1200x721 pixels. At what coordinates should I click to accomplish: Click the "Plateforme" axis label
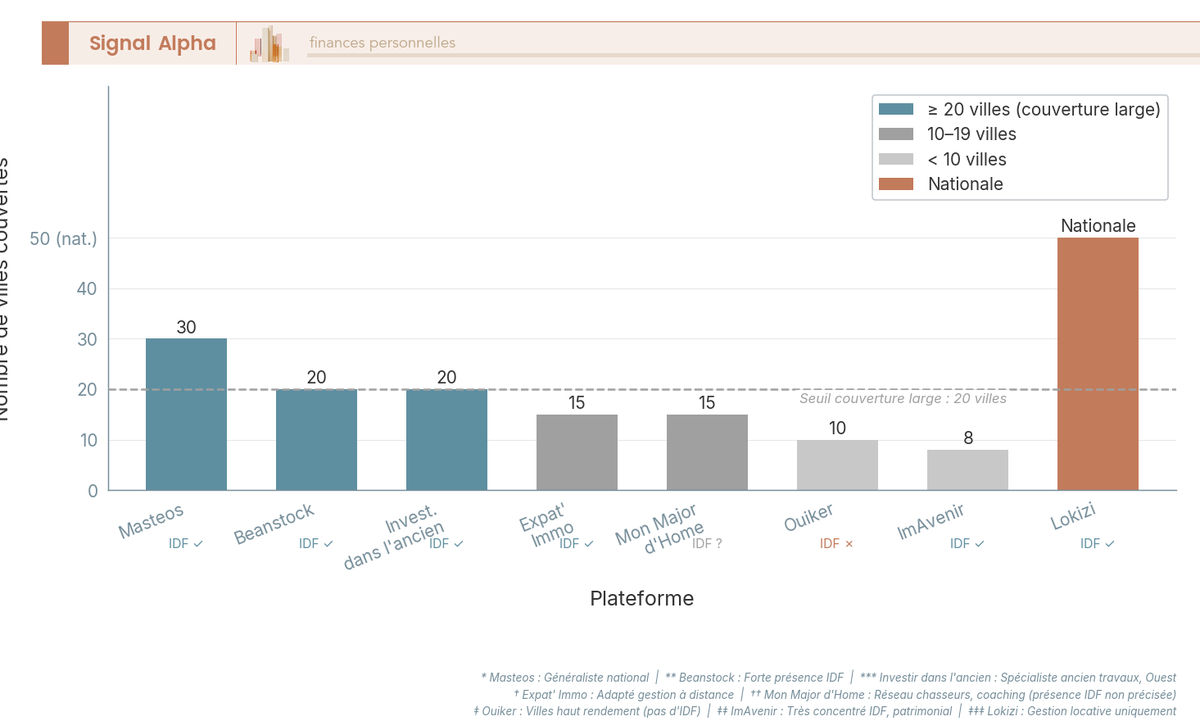[x=642, y=598]
